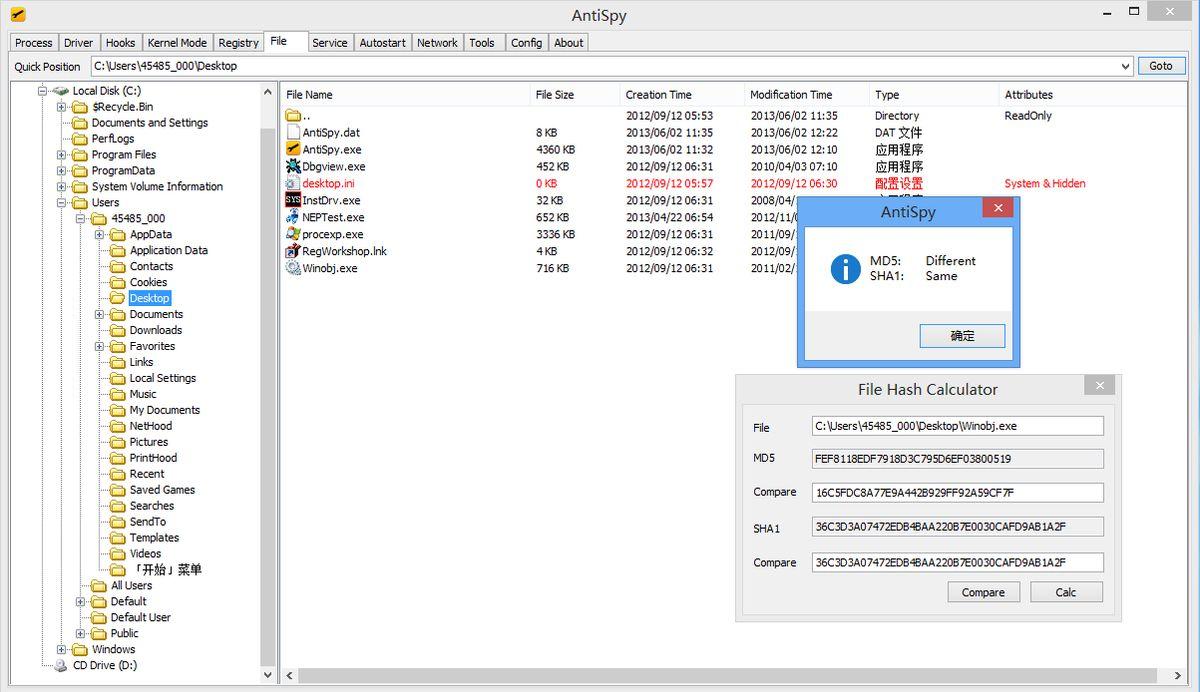The width and height of the screenshot is (1200, 692).
Task: Switch to the Process tab
Action: tap(34, 43)
